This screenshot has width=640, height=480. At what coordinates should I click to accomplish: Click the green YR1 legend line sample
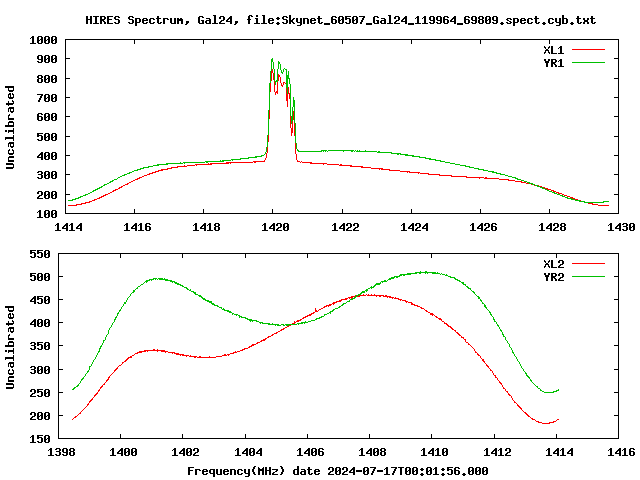[x=588, y=63]
